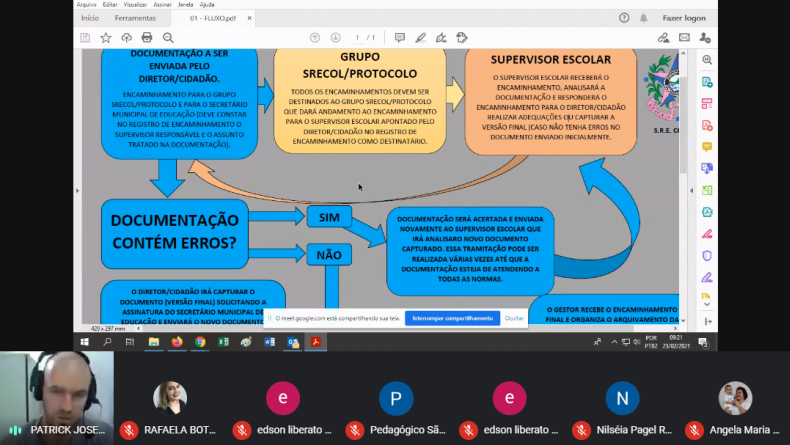This screenshot has width=790, height=445.
Task: Click the page number input field
Action: [359, 38]
